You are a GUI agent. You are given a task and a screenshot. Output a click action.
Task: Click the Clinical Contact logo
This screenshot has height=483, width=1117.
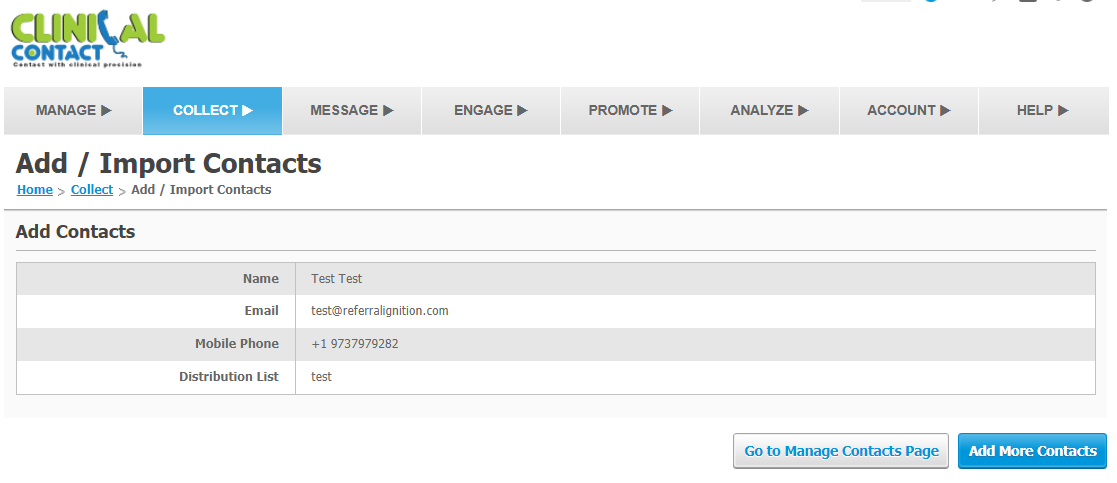tap(88, 39)
